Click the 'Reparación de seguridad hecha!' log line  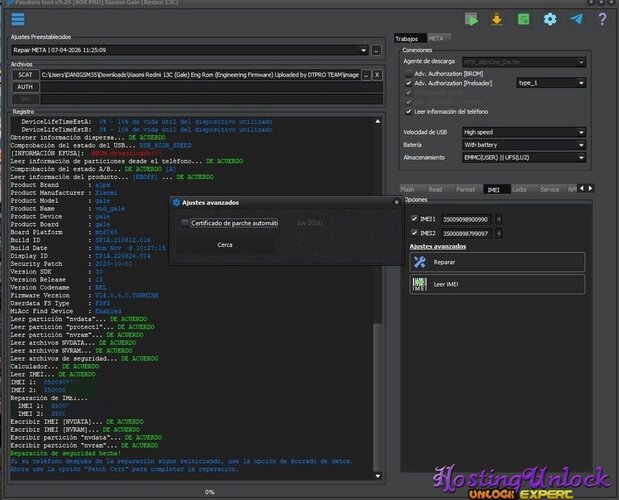pos(66,453)
